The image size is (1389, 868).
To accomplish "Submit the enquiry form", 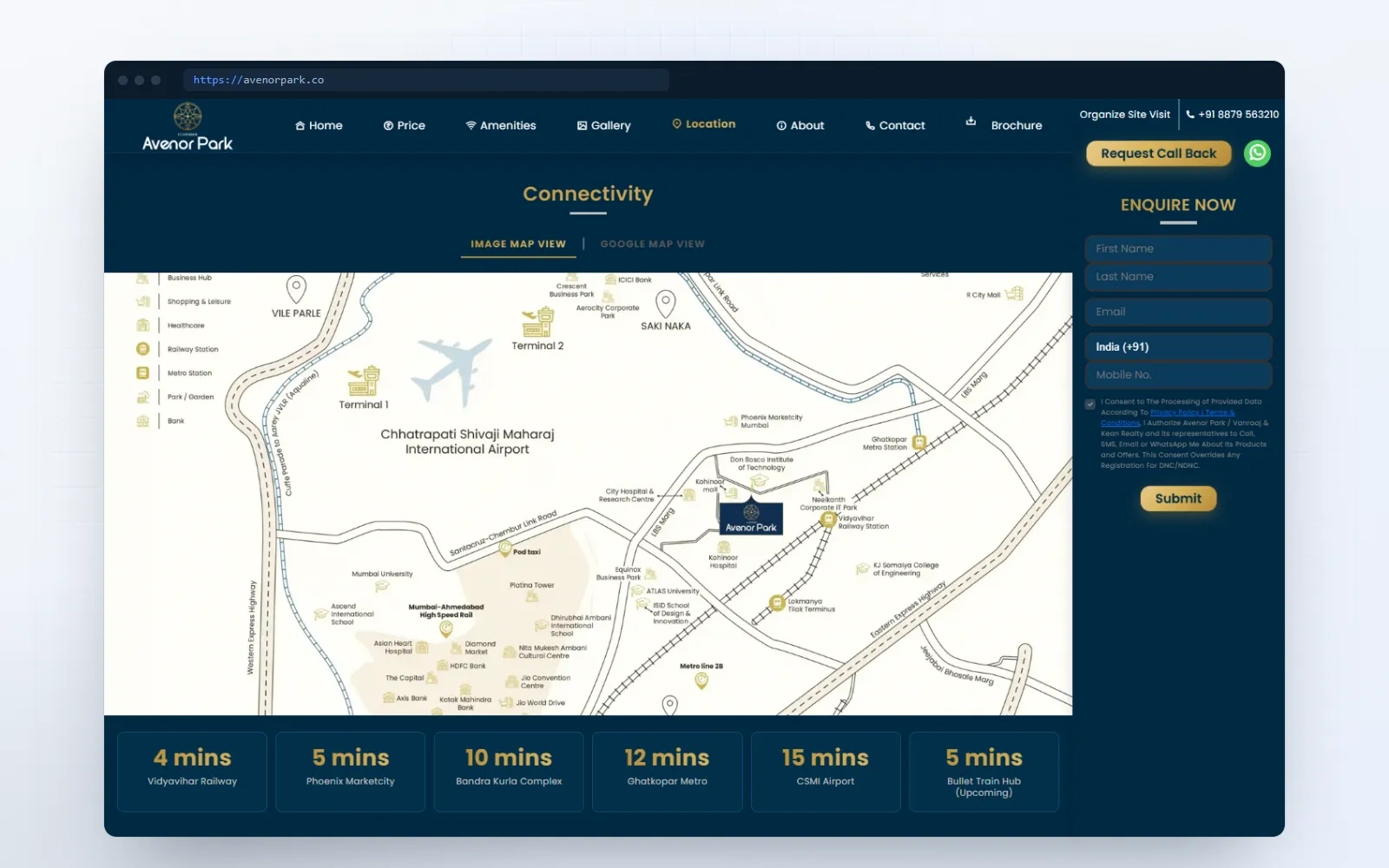I will [1178, 498].
